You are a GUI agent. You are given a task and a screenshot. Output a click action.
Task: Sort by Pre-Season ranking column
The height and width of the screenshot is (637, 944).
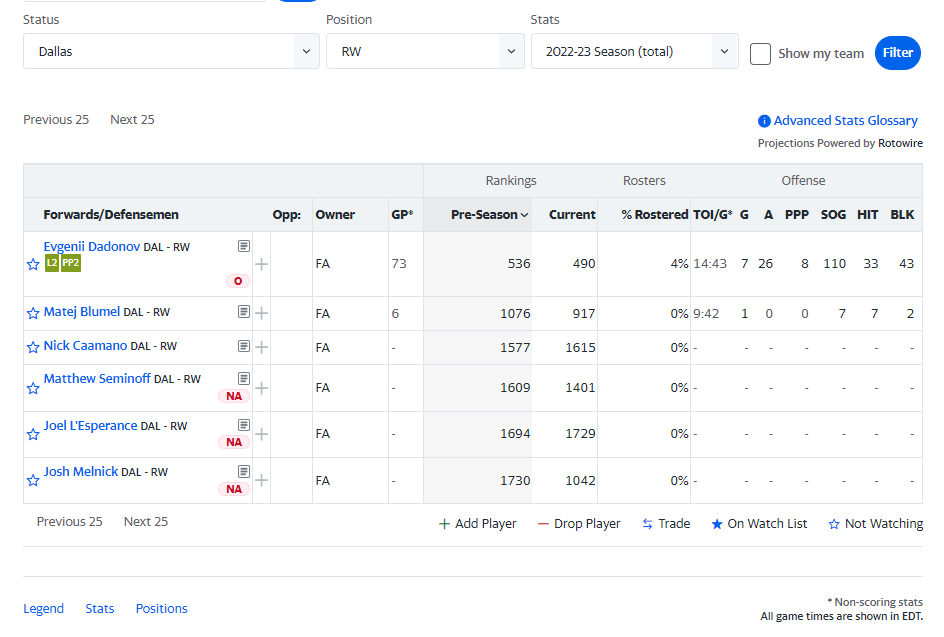[x=489, y=215]
